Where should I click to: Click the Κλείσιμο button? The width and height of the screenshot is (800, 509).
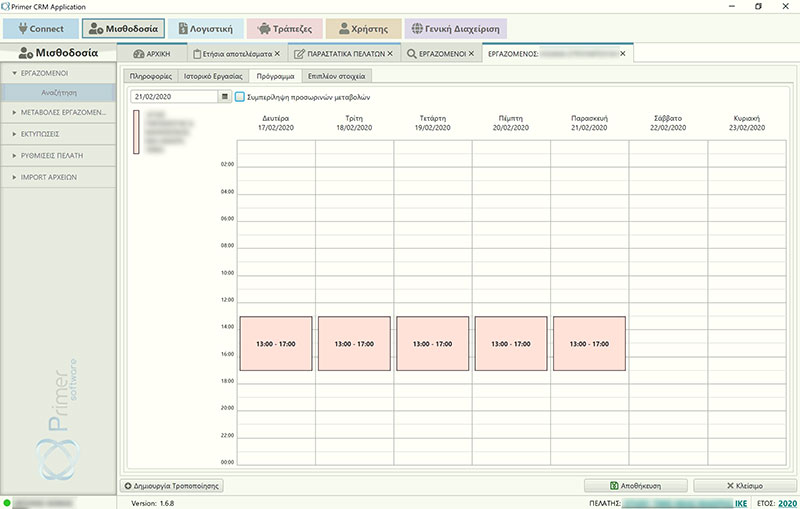point(745,486)
